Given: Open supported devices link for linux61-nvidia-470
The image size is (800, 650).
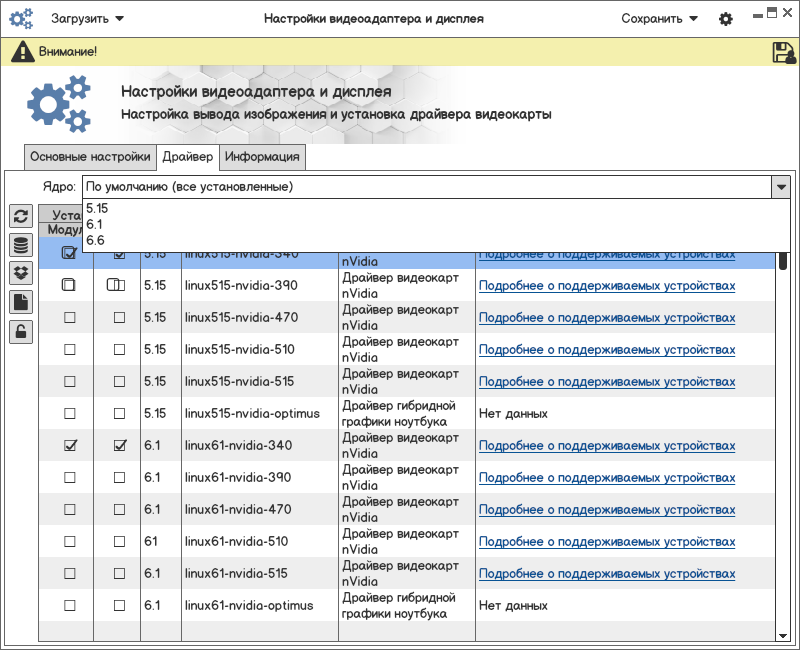Looking at the screenshot, I should (606, 510).
